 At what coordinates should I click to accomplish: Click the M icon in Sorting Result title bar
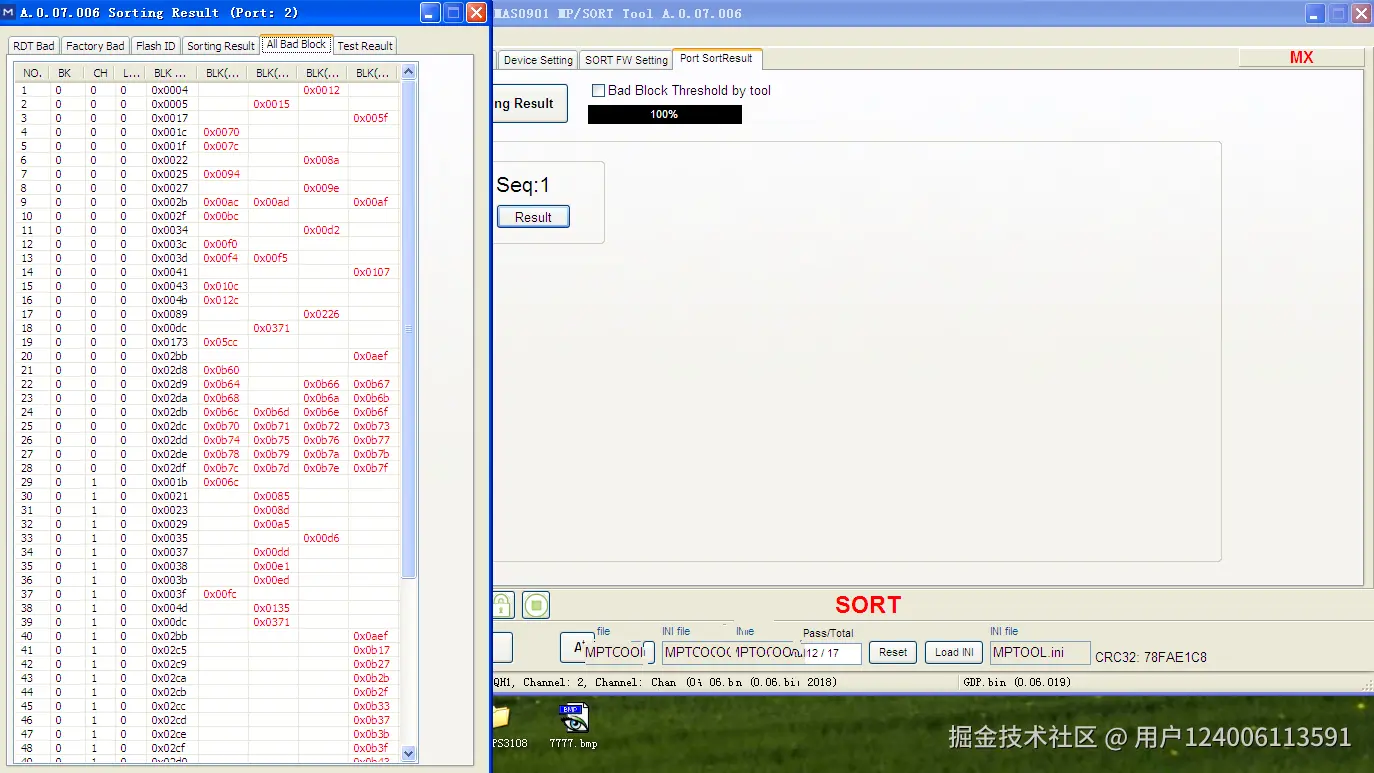pyautogui.click(x=10, y=12)
